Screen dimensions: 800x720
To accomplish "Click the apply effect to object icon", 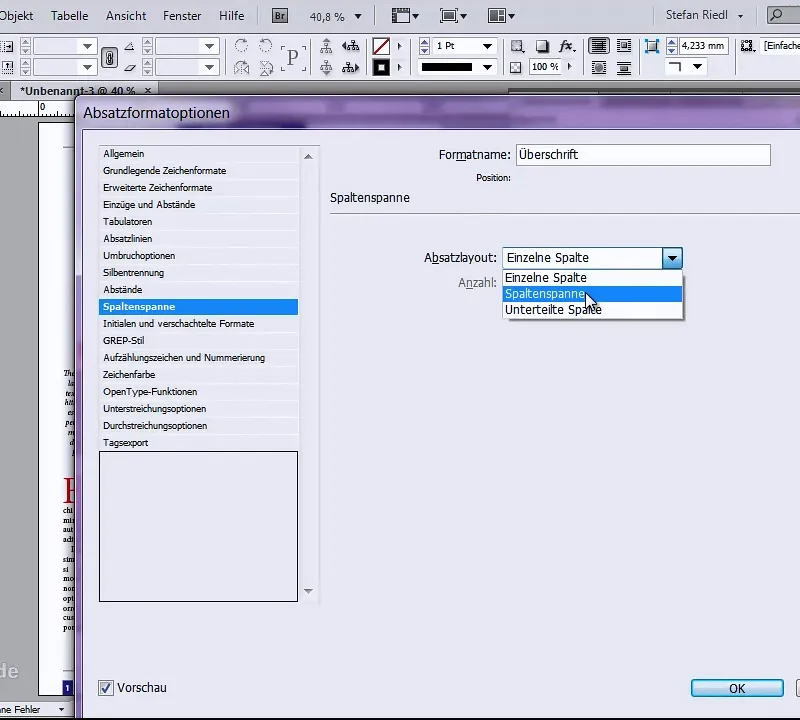I will (517, 46).
